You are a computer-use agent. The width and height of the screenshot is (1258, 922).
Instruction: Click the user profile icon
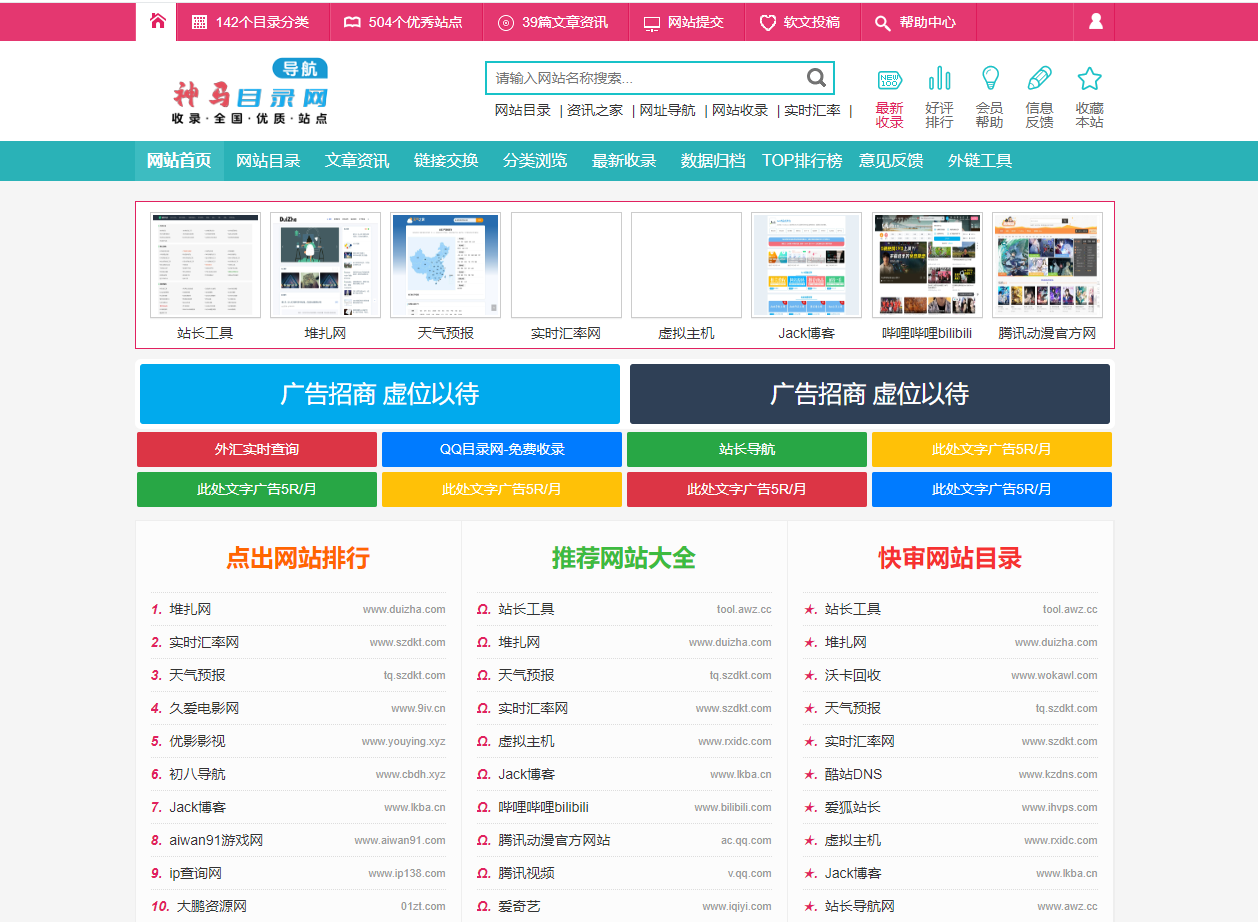[x=1095, y=21]
